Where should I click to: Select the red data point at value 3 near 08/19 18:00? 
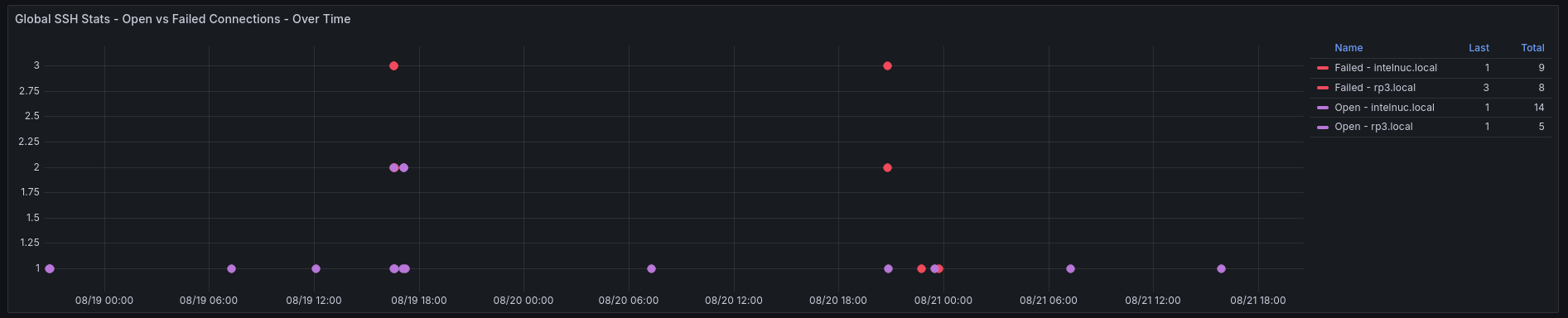pos(393,65)
